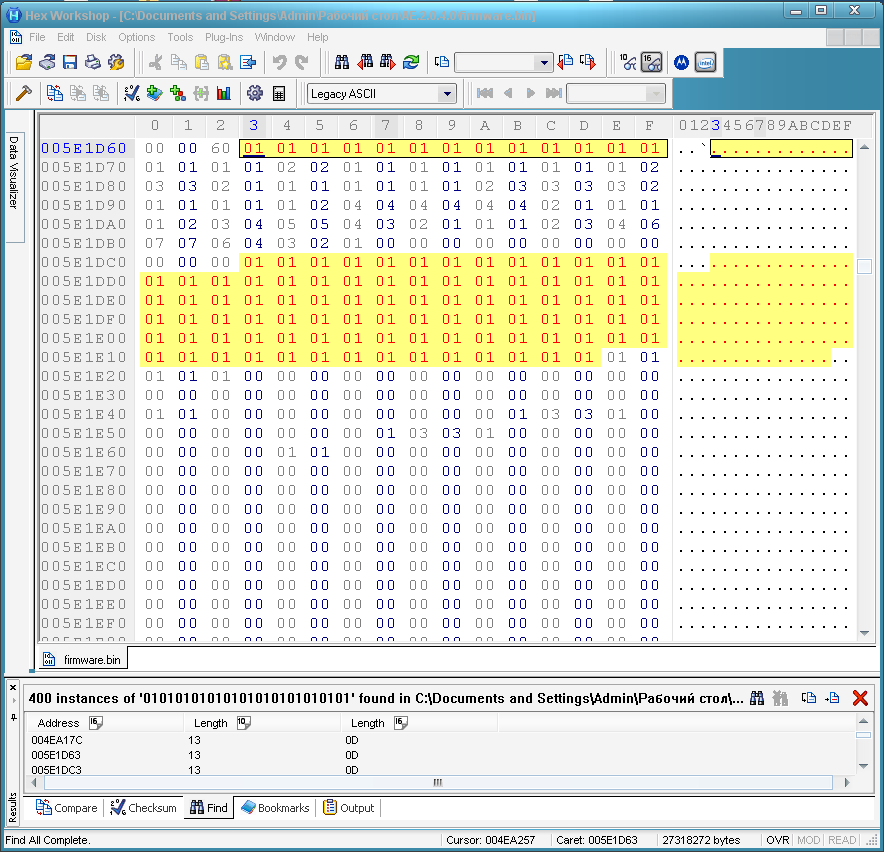Click the green Replace arrows icon
Image resolution: width=884 pixels, height=852 pixels.
(411, 62)
